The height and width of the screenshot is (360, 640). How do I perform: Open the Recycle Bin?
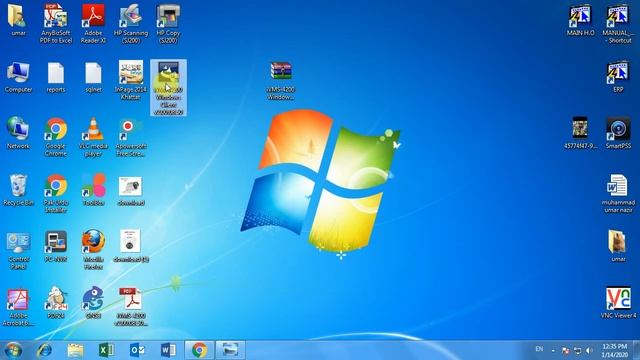click(18, 190)
